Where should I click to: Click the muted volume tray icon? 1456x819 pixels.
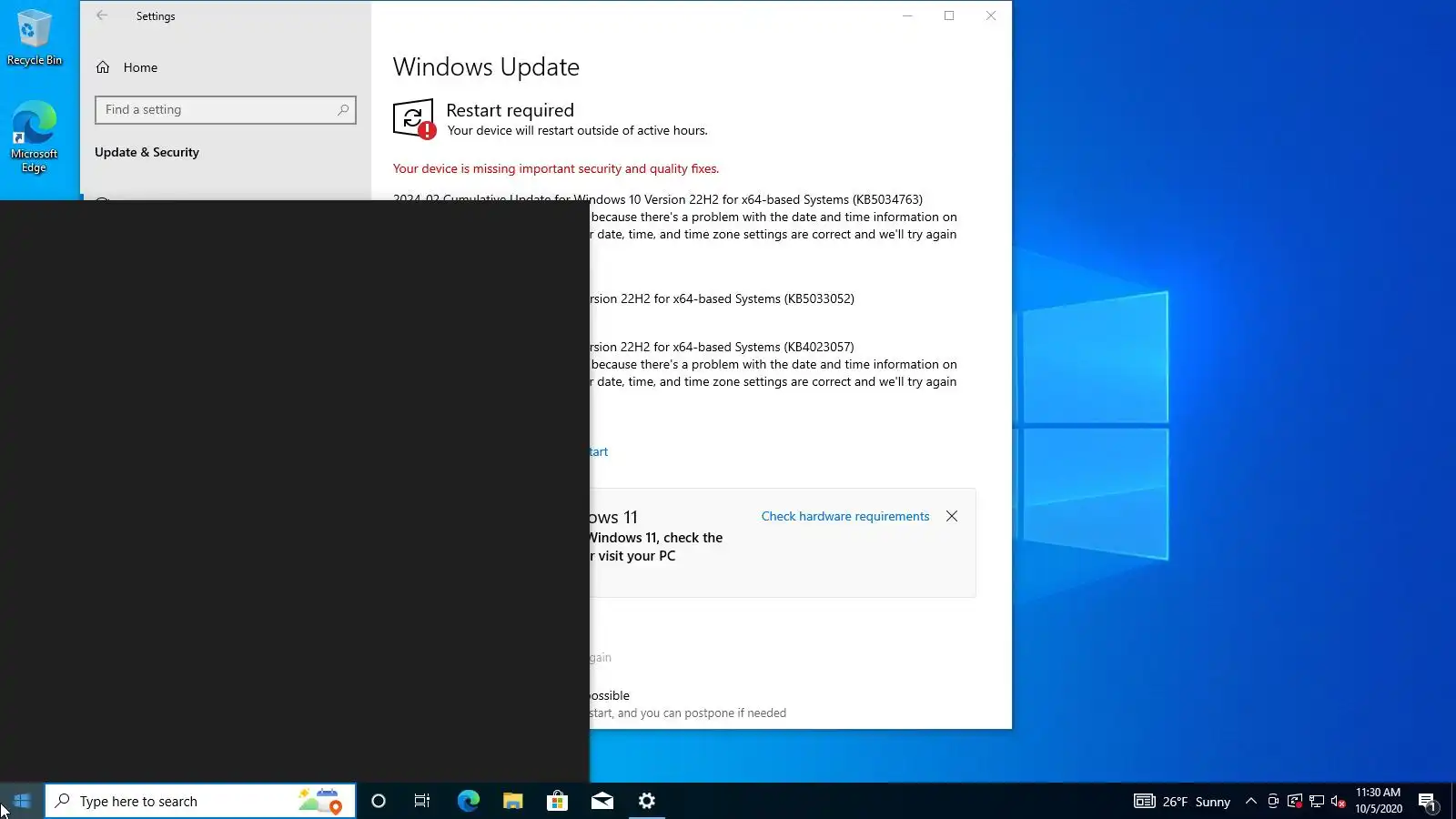1339,802
